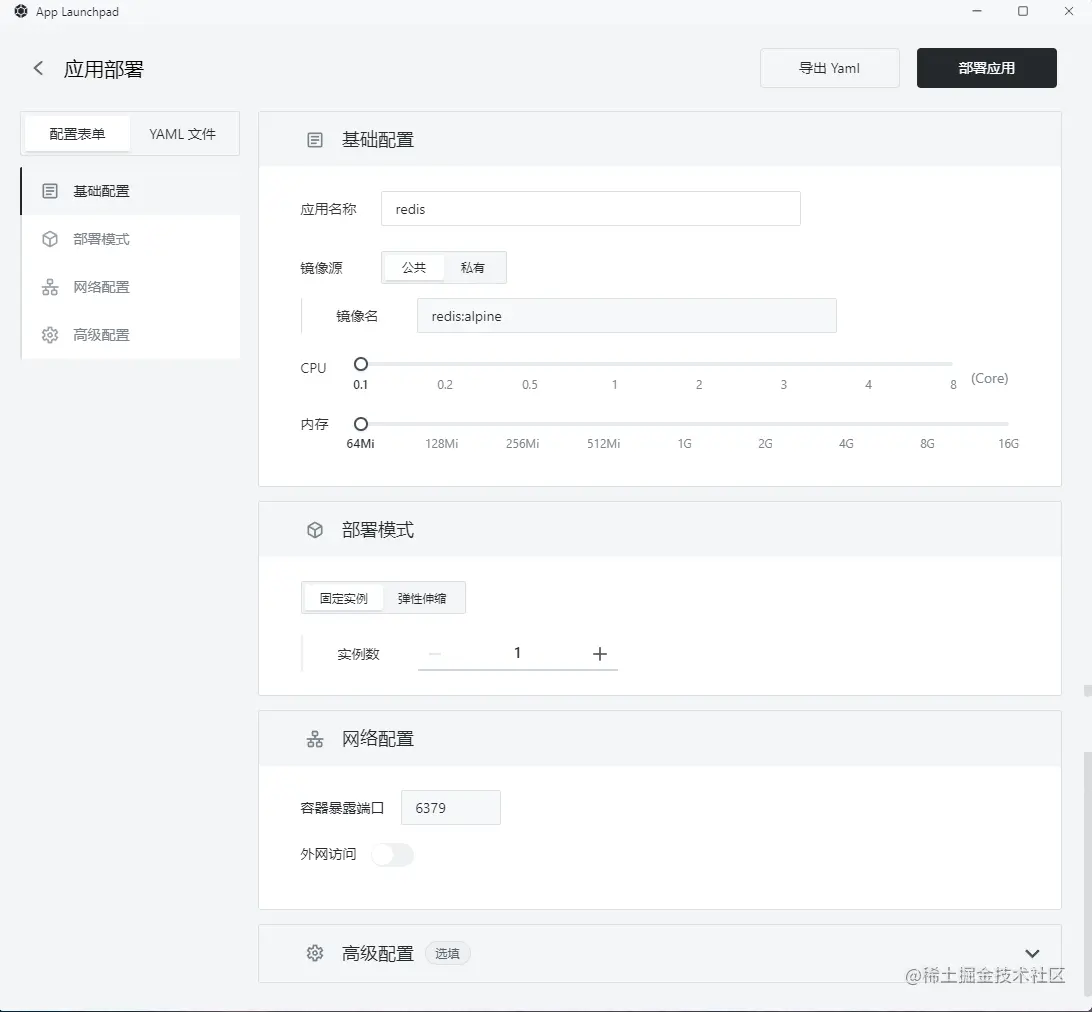
Task: Set memory slider to 1G mark
Action: [685, 444]
